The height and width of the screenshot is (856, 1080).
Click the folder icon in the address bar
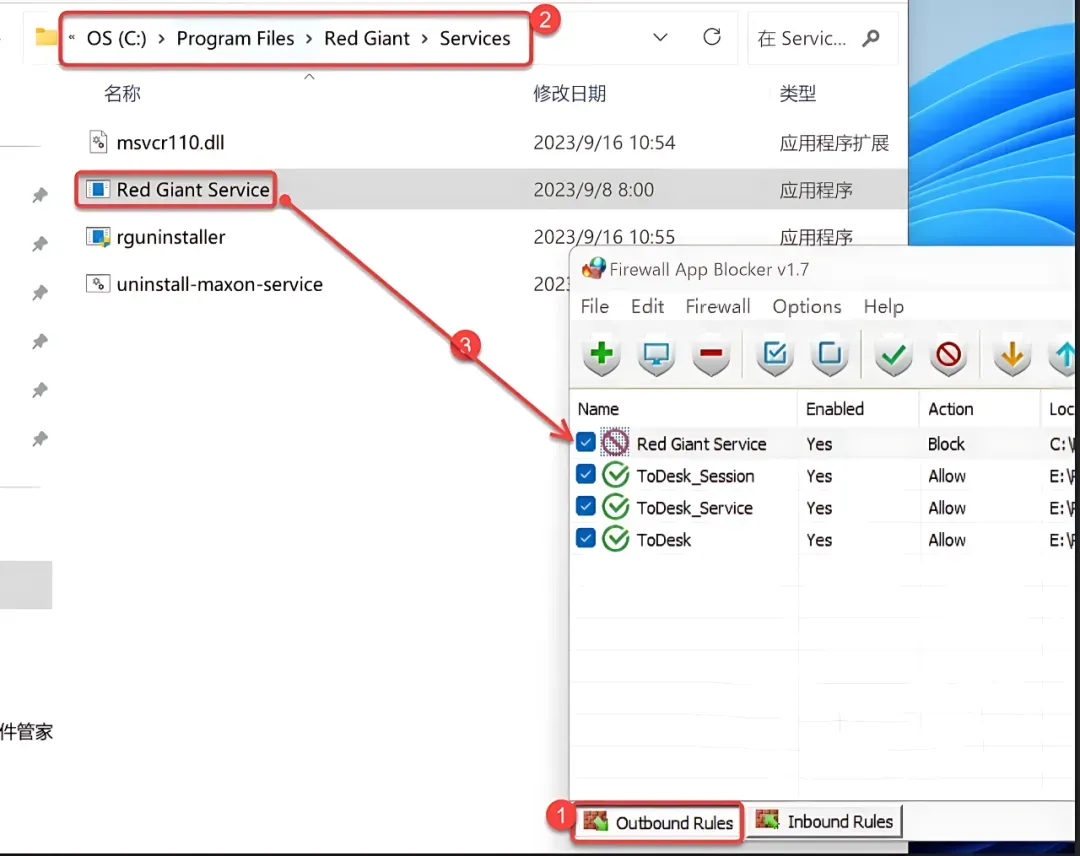coord(45,36)
